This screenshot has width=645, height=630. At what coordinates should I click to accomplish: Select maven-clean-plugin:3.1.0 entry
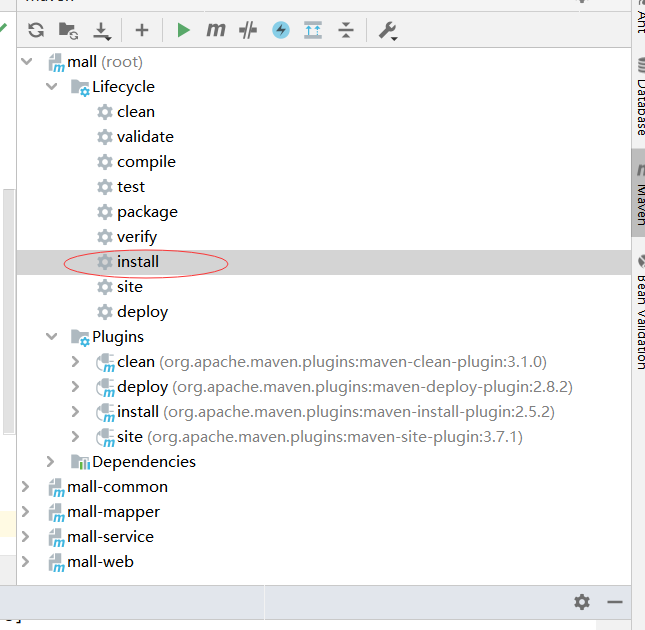(x=332, y=362)
